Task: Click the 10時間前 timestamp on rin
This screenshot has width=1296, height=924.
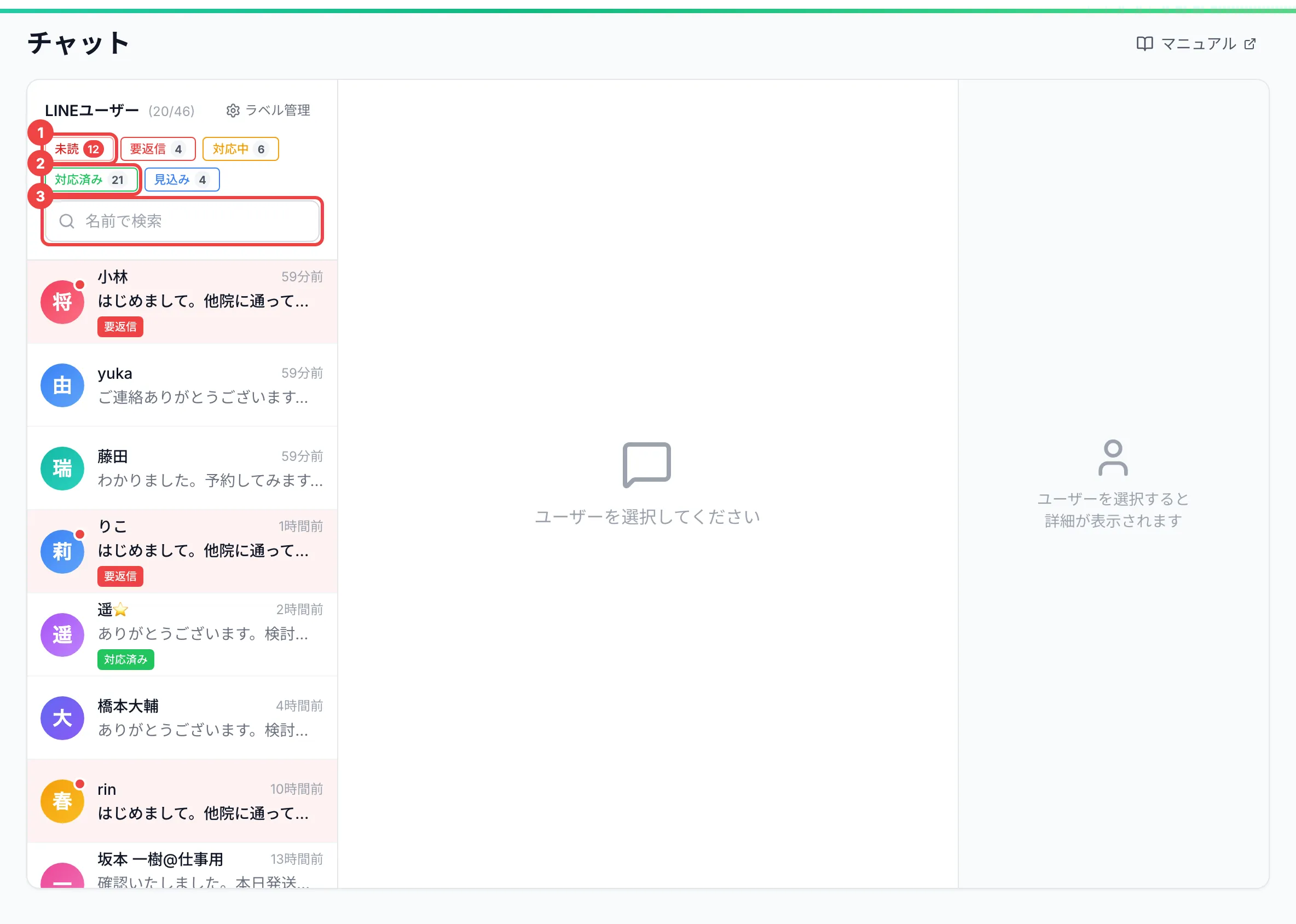Action: pos(297,789)
